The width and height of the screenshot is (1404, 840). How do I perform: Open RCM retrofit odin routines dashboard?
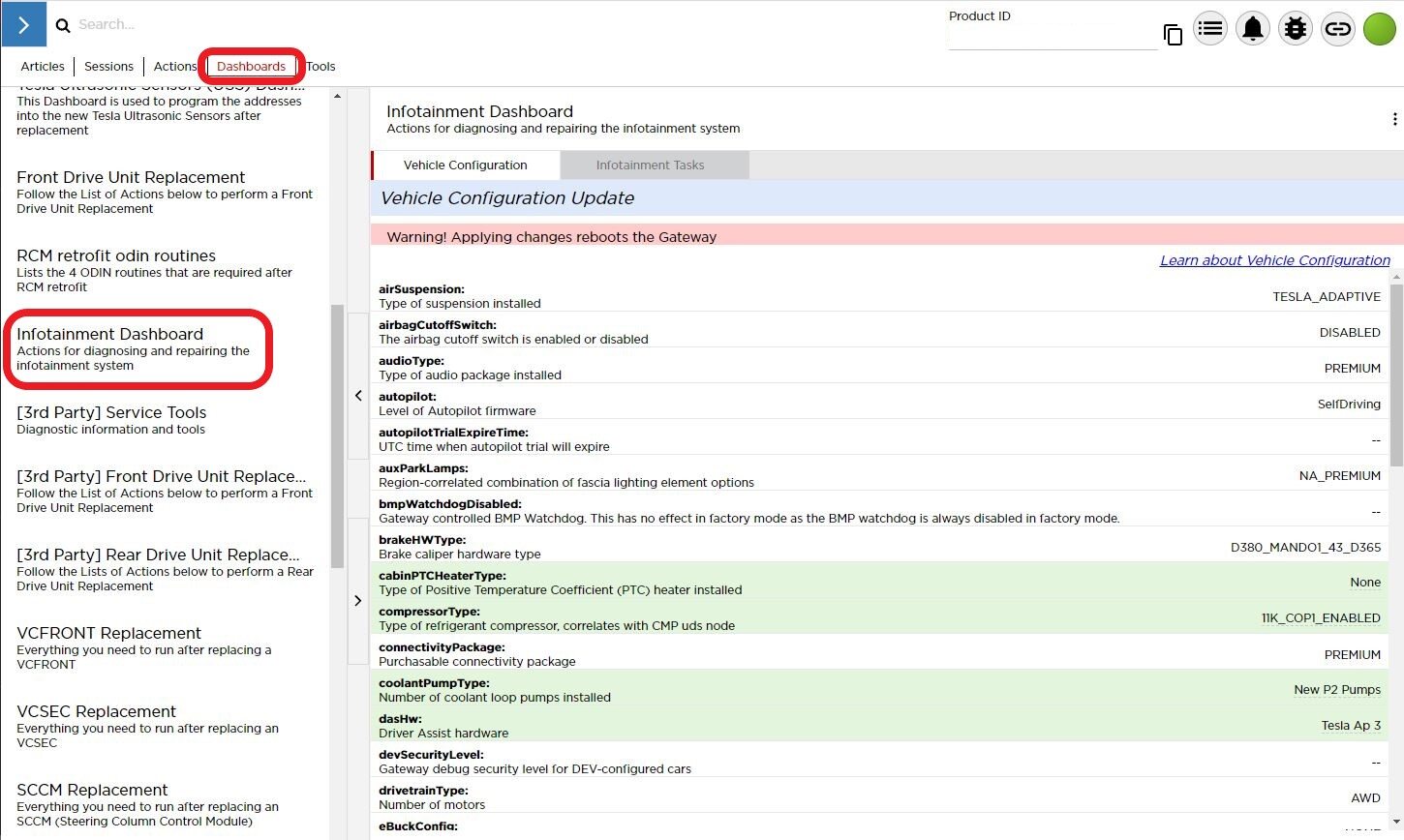(x=116, y=256)
